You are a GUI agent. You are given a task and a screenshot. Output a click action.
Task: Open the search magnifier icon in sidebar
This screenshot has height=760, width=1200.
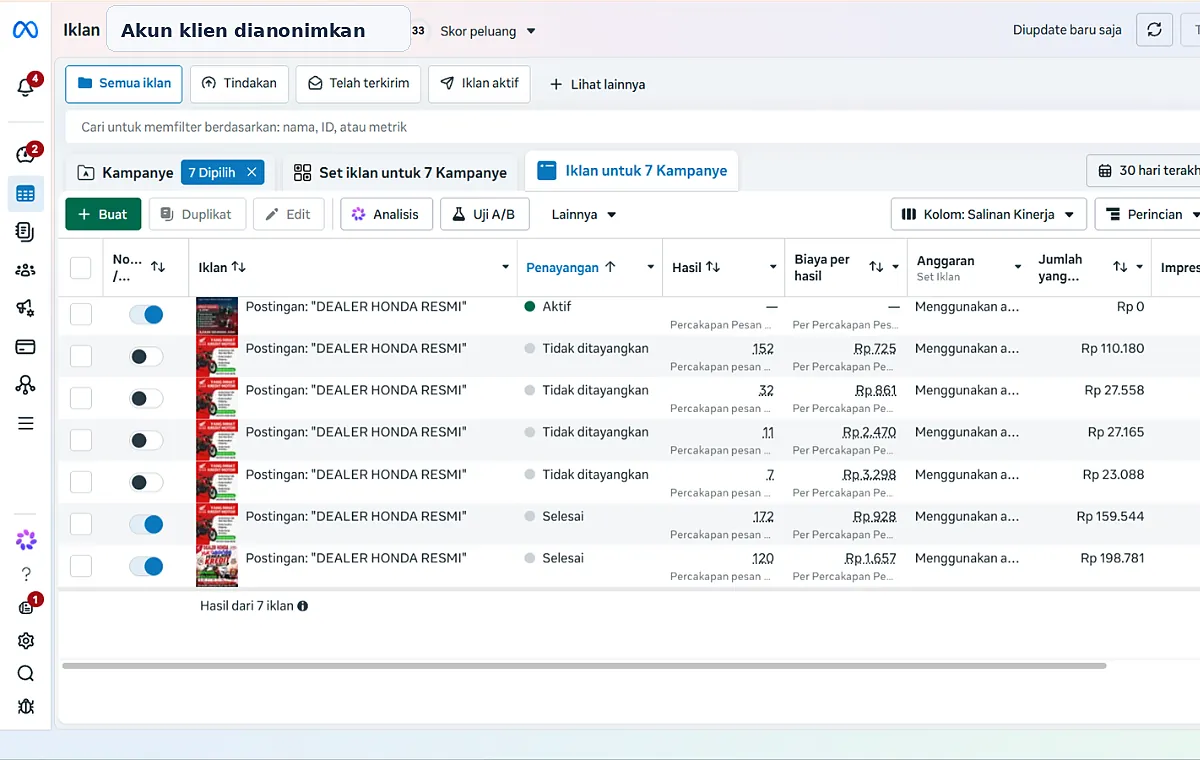(26, 673)
